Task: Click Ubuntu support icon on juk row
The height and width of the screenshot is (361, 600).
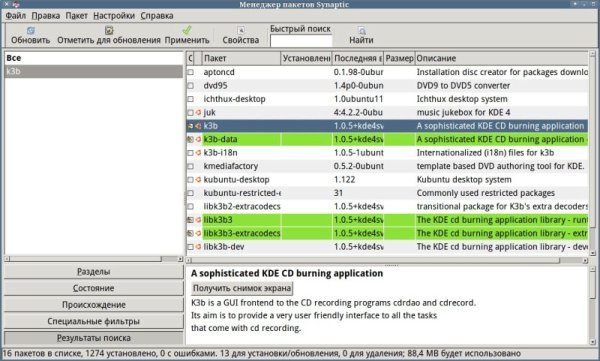Action: pos(198,113)
